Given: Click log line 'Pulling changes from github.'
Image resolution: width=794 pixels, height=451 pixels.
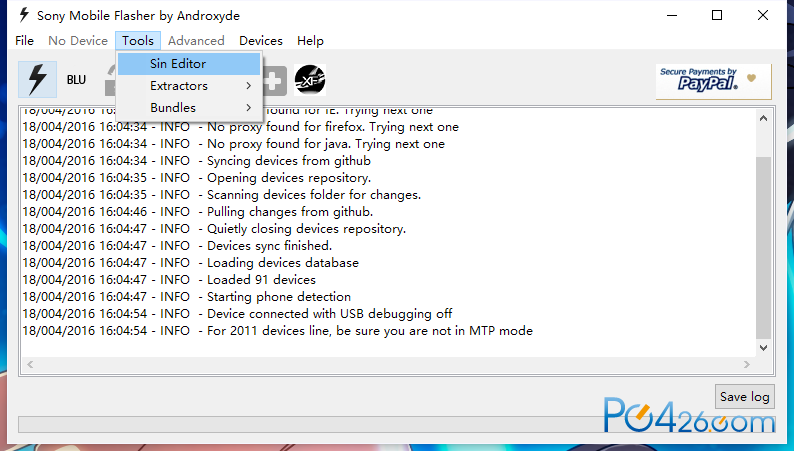Looking at the screenshot, I should (197, 212).
